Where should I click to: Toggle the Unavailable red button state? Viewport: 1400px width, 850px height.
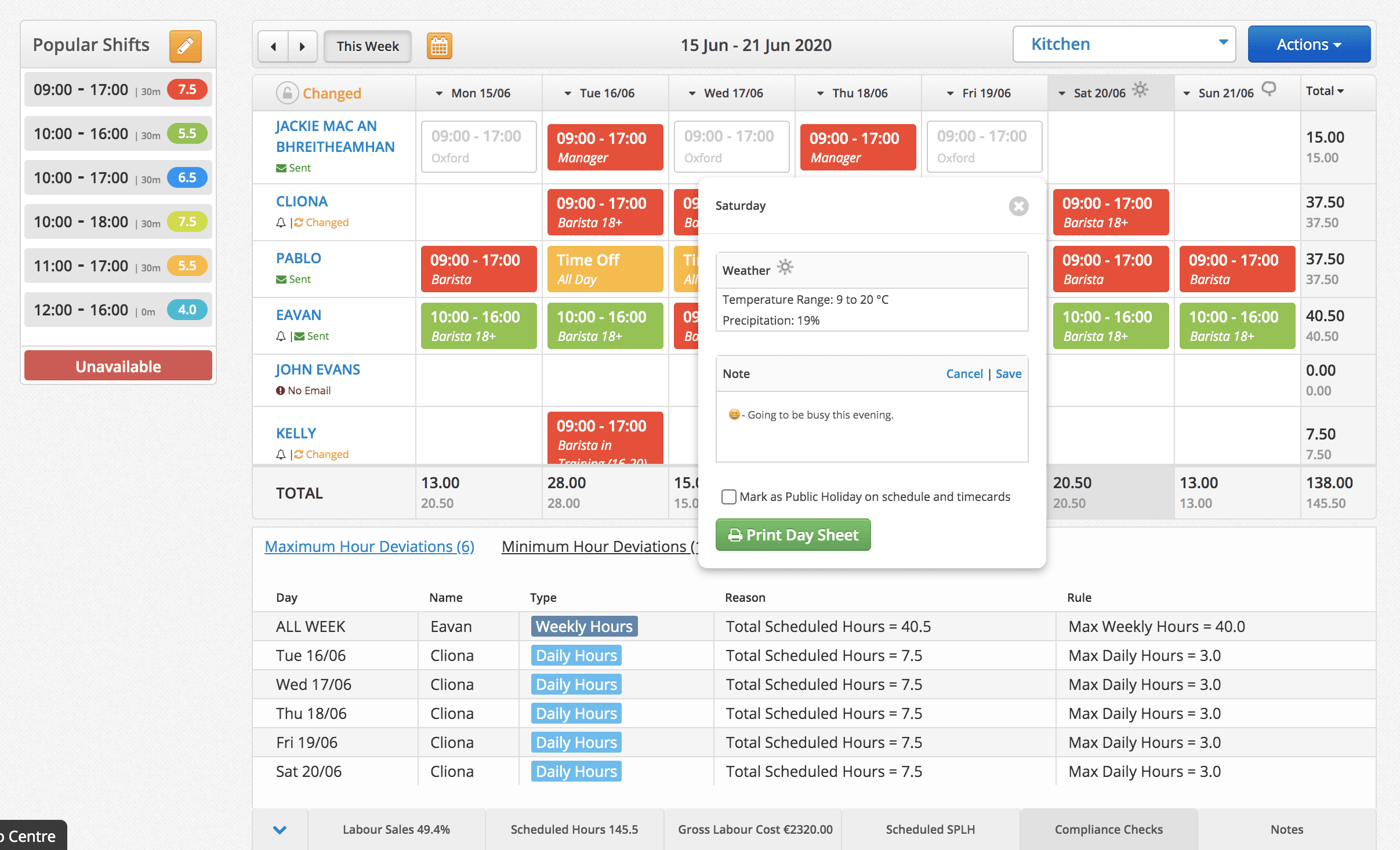pos(116,365)
